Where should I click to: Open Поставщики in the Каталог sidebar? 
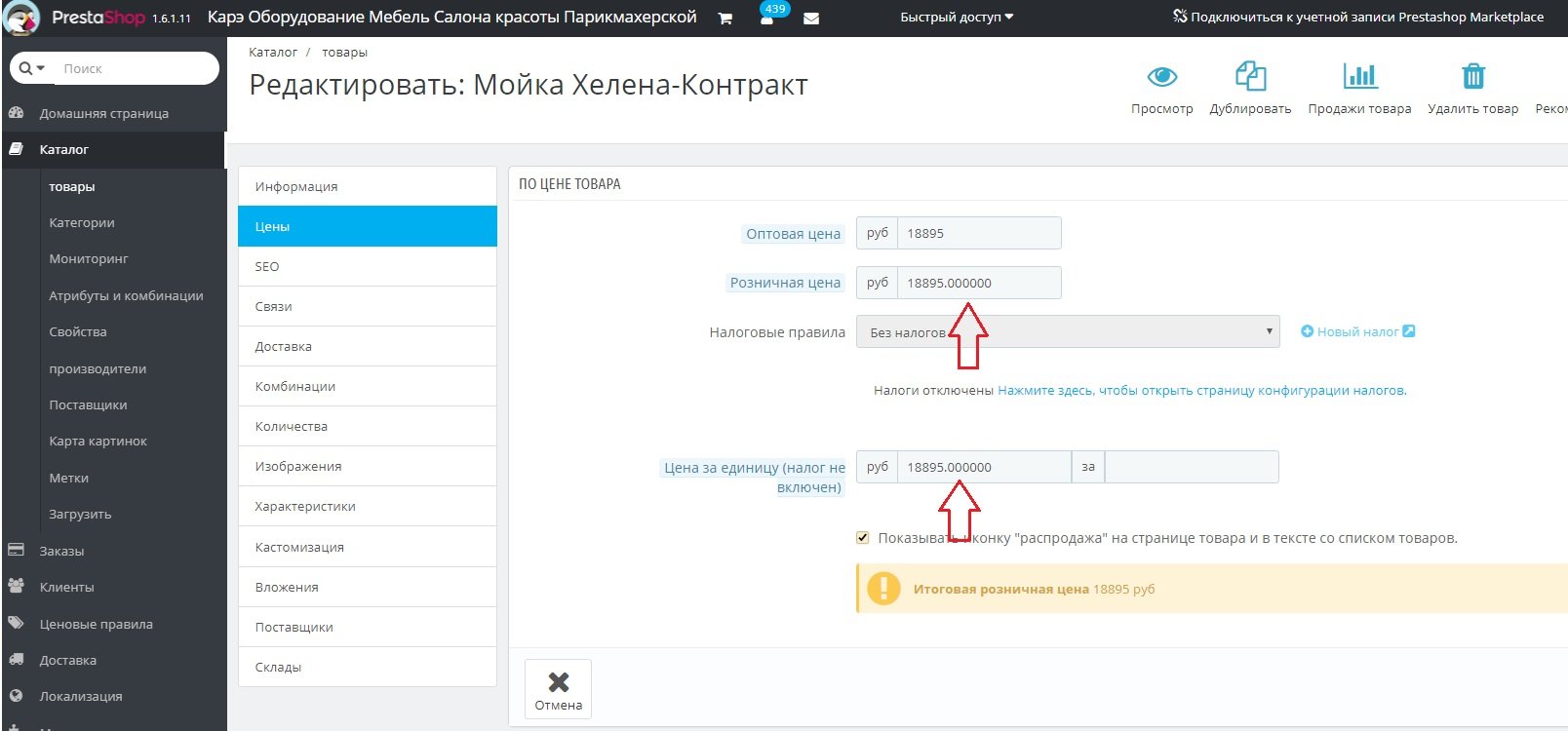(88, 404)
